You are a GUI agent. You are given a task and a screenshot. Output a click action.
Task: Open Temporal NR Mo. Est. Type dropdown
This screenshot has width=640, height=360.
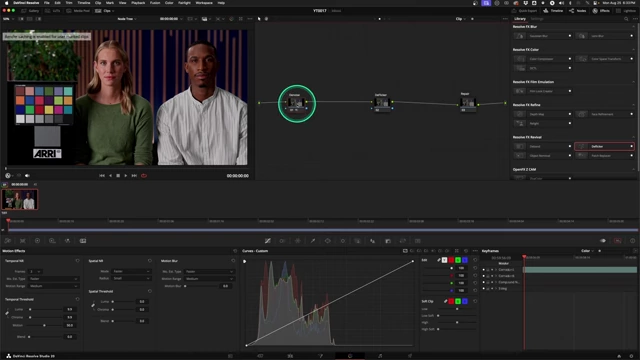click(53, 279)
